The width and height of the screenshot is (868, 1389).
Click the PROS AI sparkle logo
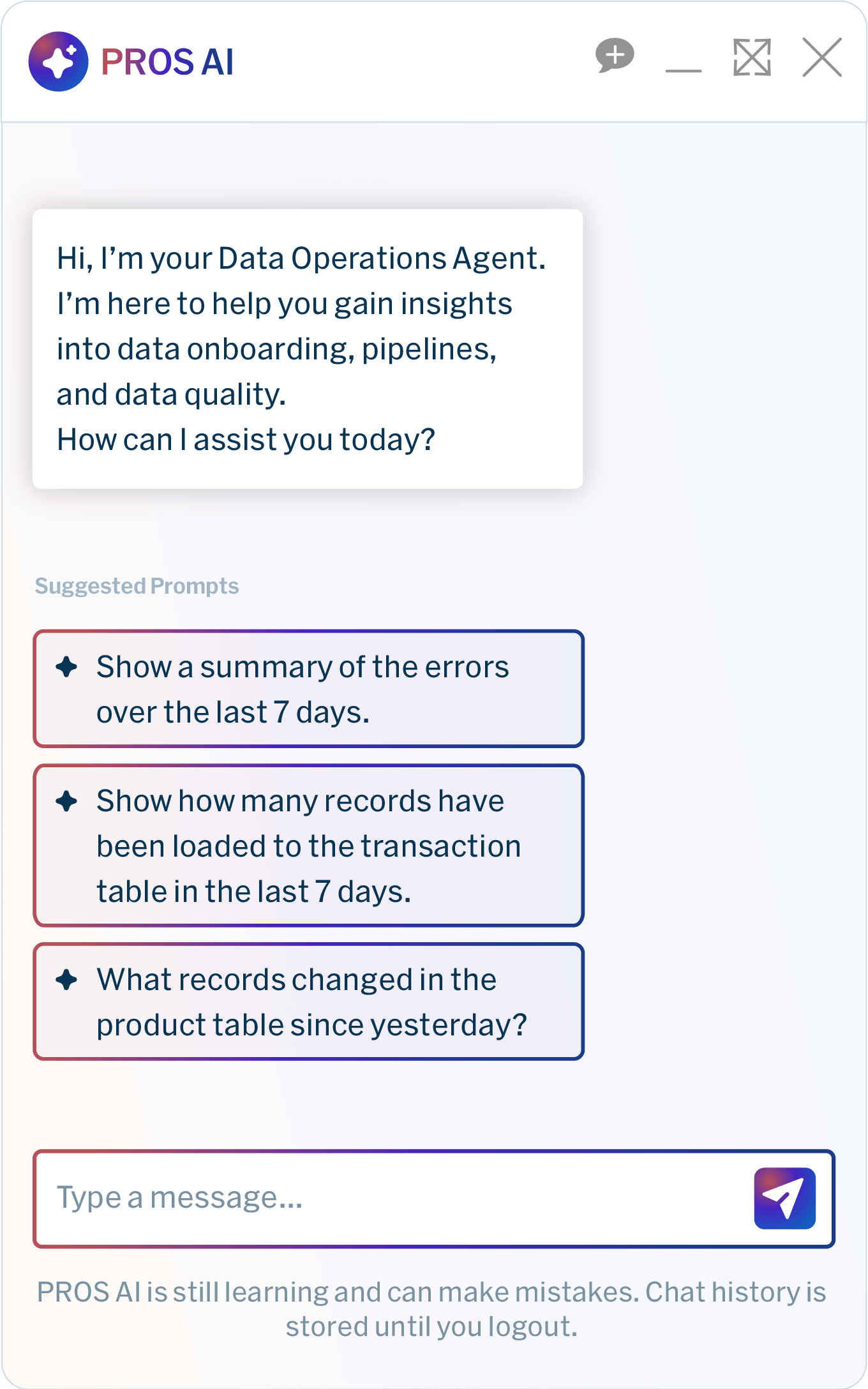(58, 62)
